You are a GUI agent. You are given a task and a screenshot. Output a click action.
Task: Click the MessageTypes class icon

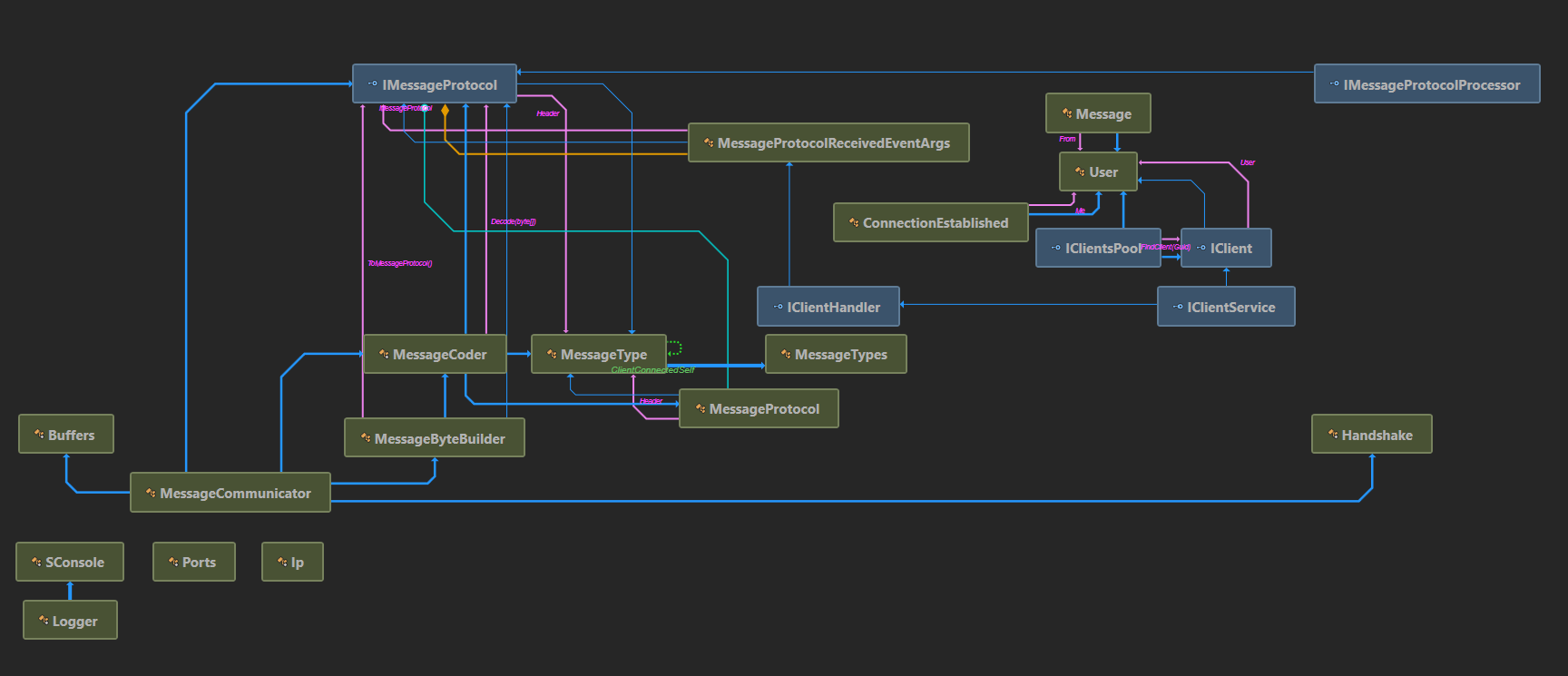786,354
